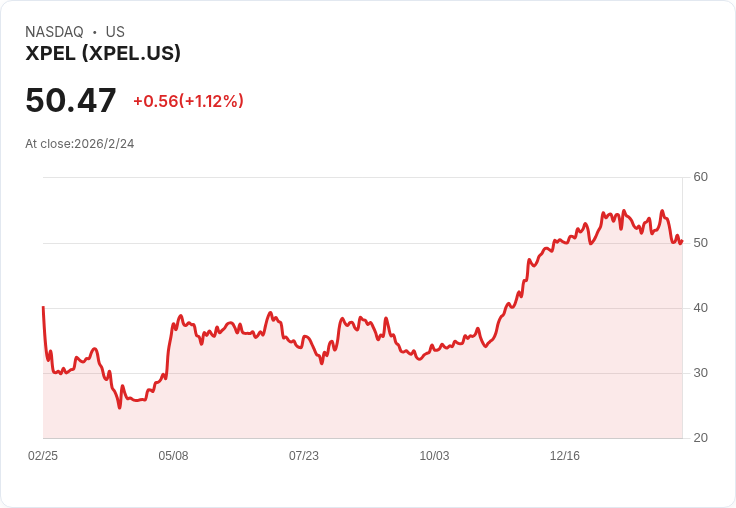Click the 12/16 date axis label
This screenshot has width=736, height=508.
point(565,455)
